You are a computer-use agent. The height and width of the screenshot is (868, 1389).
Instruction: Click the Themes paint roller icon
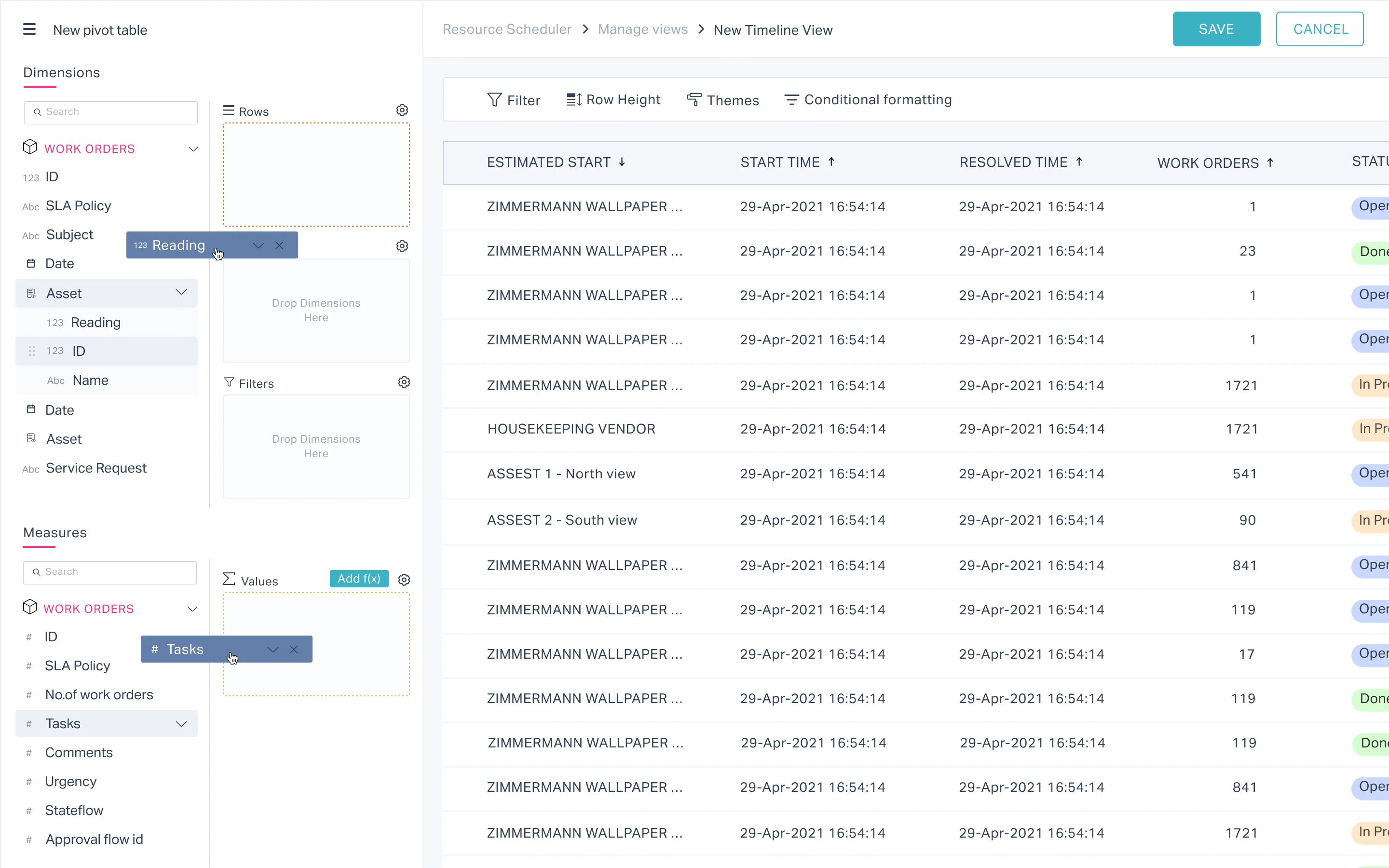694,100
